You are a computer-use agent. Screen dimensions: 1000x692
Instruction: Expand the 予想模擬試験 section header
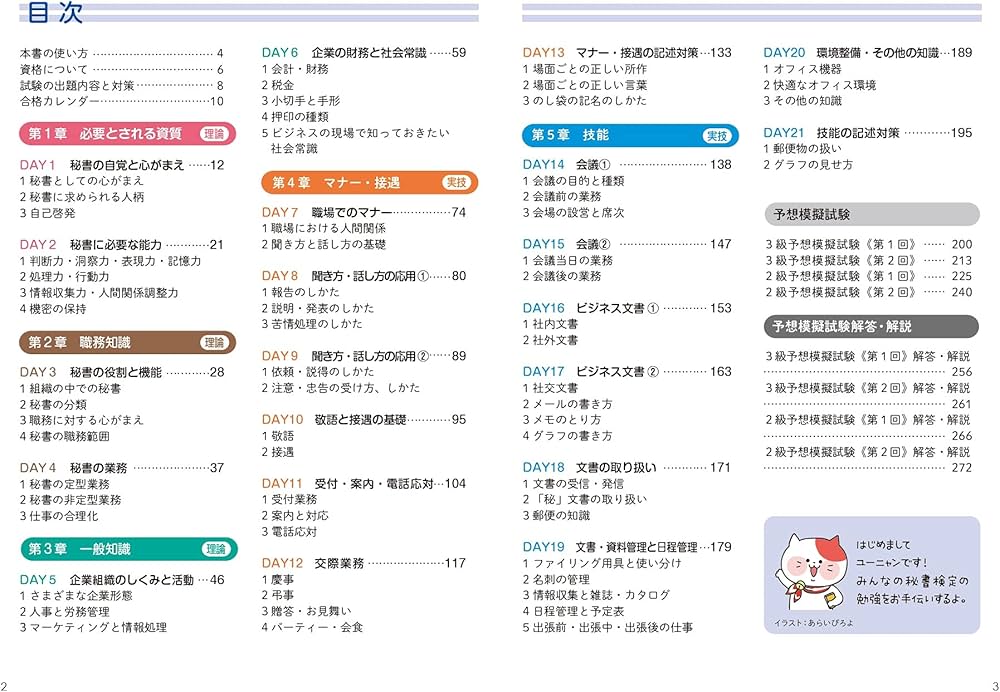pyautogui.click(x=870, y=214)
